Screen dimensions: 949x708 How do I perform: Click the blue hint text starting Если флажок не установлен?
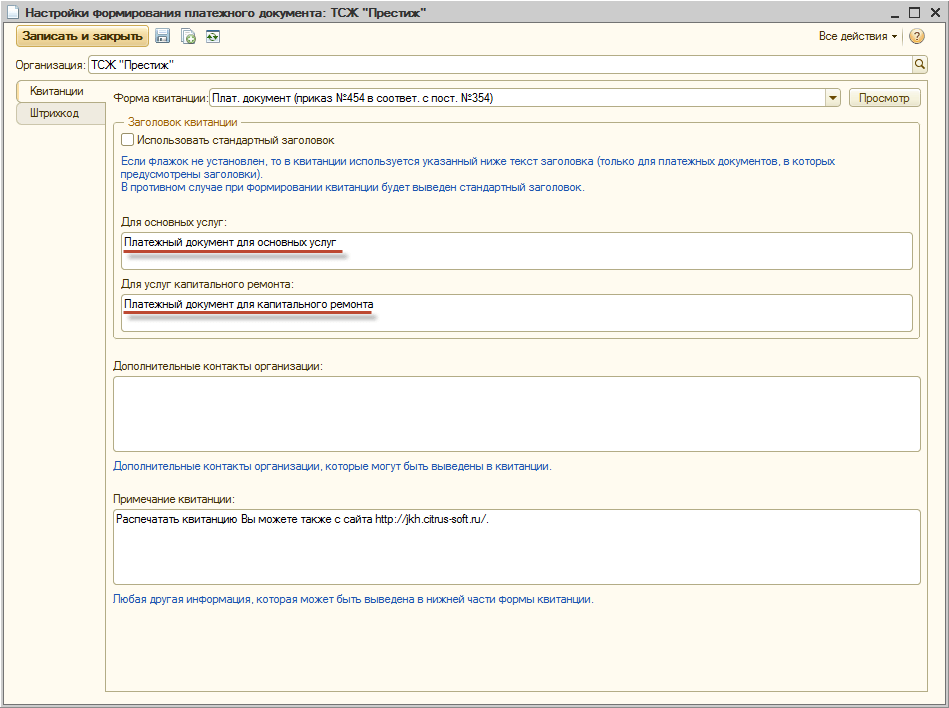point(478,168)
